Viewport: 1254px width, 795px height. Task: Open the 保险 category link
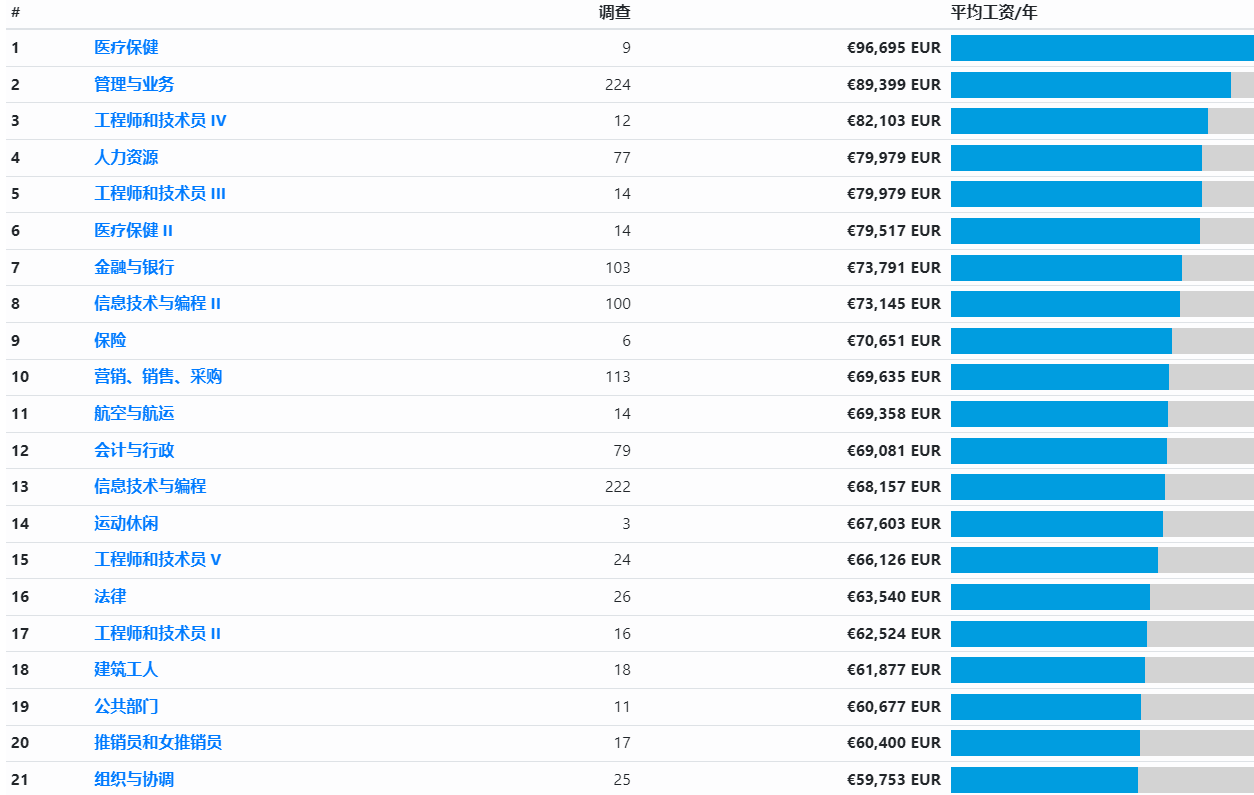(x=110, y=340)
